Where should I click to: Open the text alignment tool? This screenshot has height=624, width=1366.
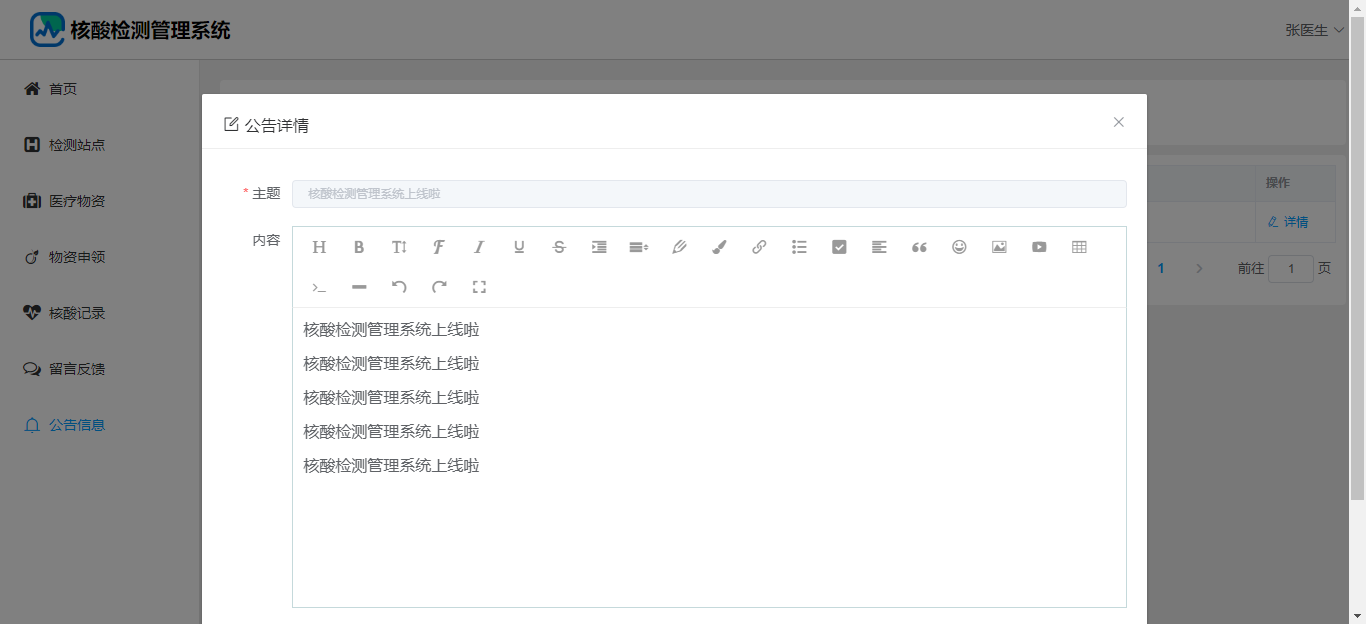tap(879, 247)
